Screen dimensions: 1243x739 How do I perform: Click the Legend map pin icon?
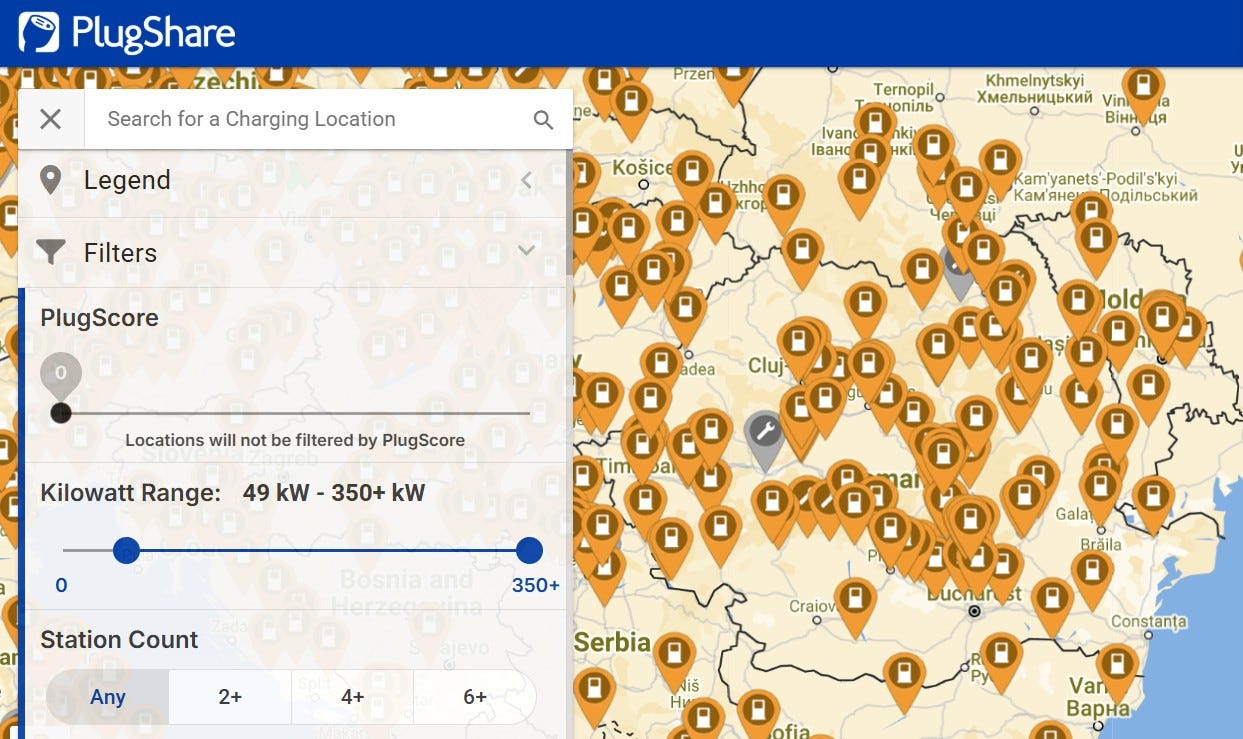(x=50, y=180)
